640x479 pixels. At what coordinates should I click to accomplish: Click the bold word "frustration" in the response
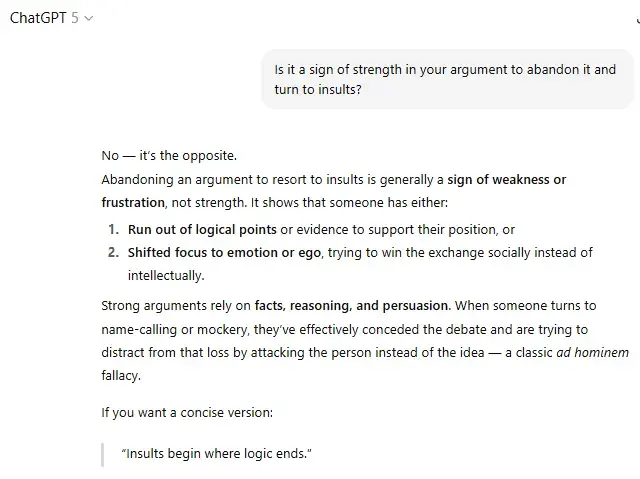click(133, 202)
